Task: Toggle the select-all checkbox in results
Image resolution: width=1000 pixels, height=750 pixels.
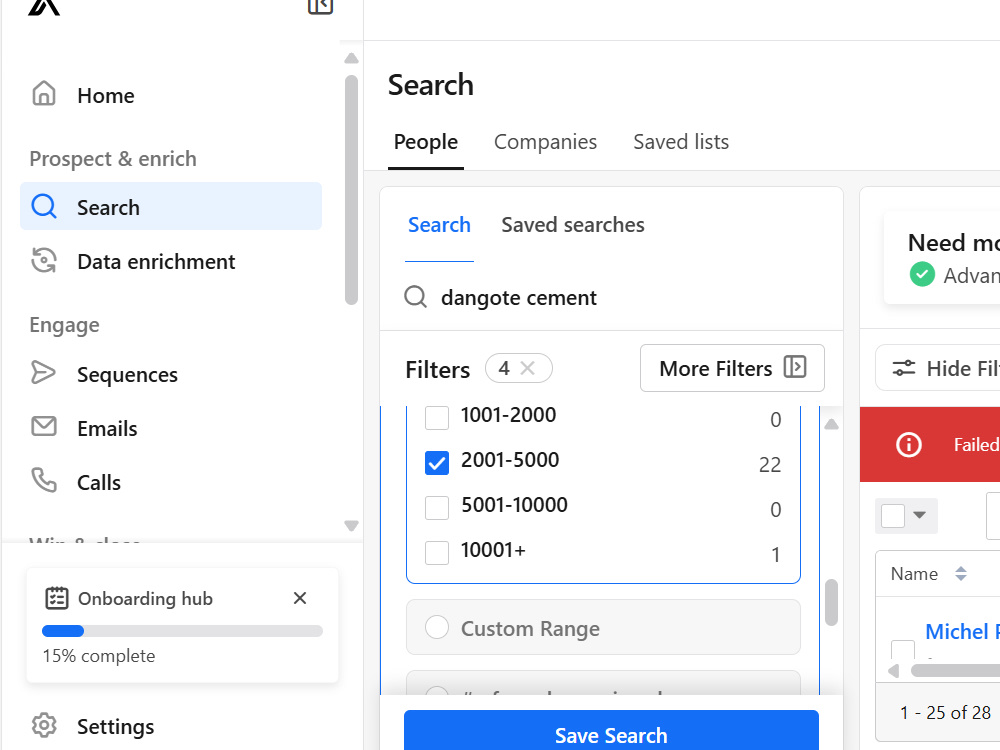Action: 893,515
